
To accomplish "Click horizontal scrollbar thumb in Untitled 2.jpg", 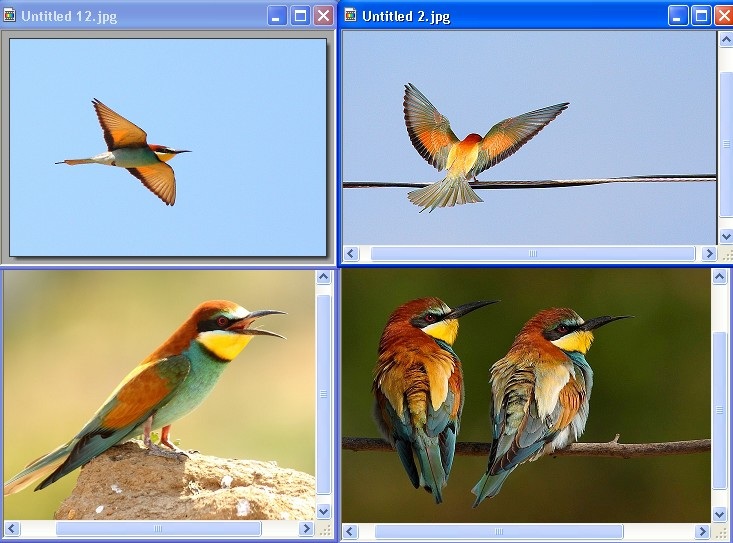I will pos(532,254).
